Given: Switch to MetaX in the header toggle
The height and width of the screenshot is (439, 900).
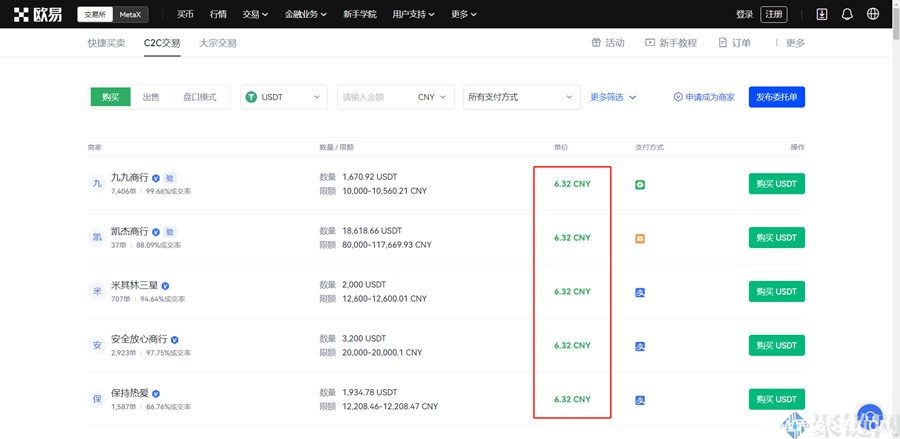Looking at the screenshot, I should pos(129,15).
